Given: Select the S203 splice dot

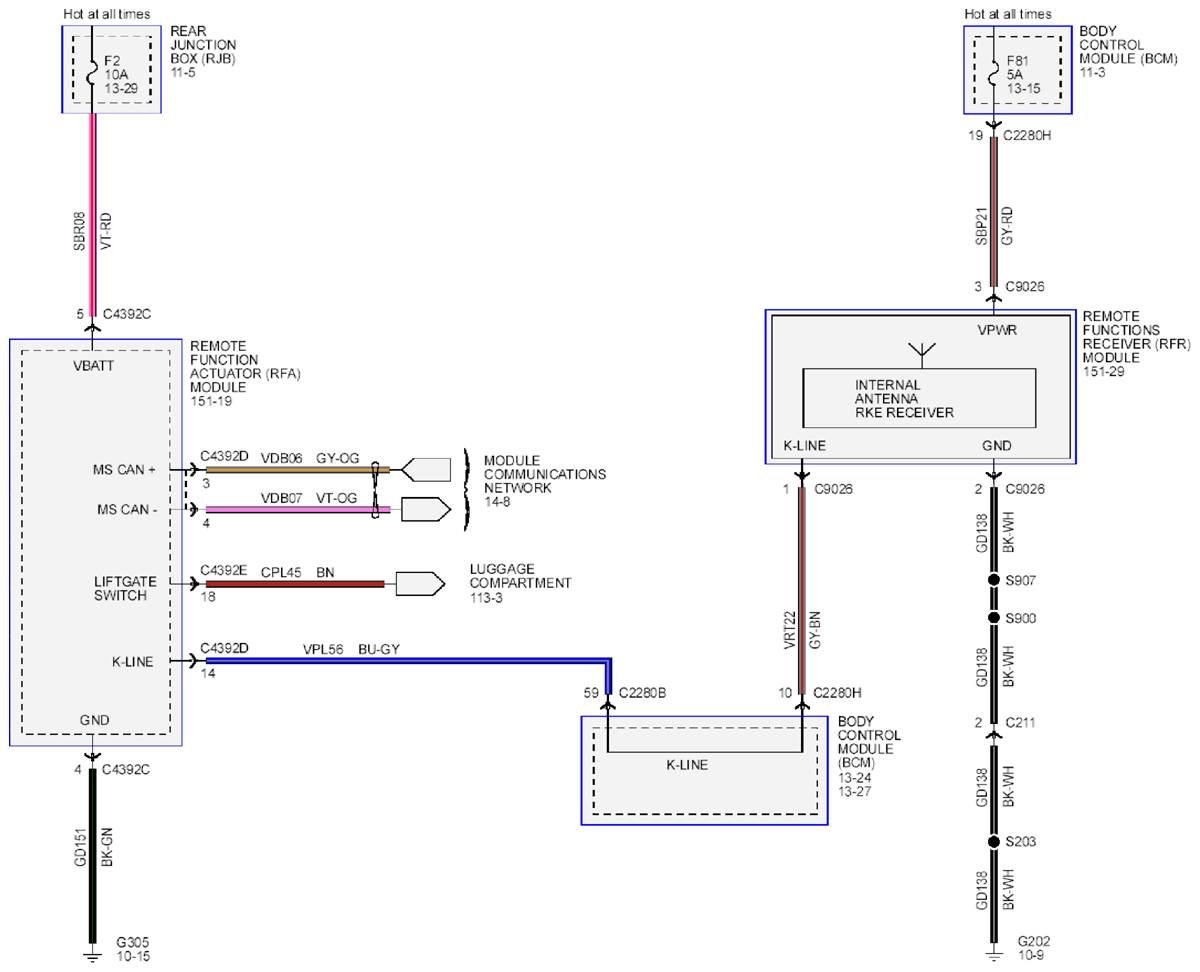Looking at the screenshot, I should (x=994, y=842).
